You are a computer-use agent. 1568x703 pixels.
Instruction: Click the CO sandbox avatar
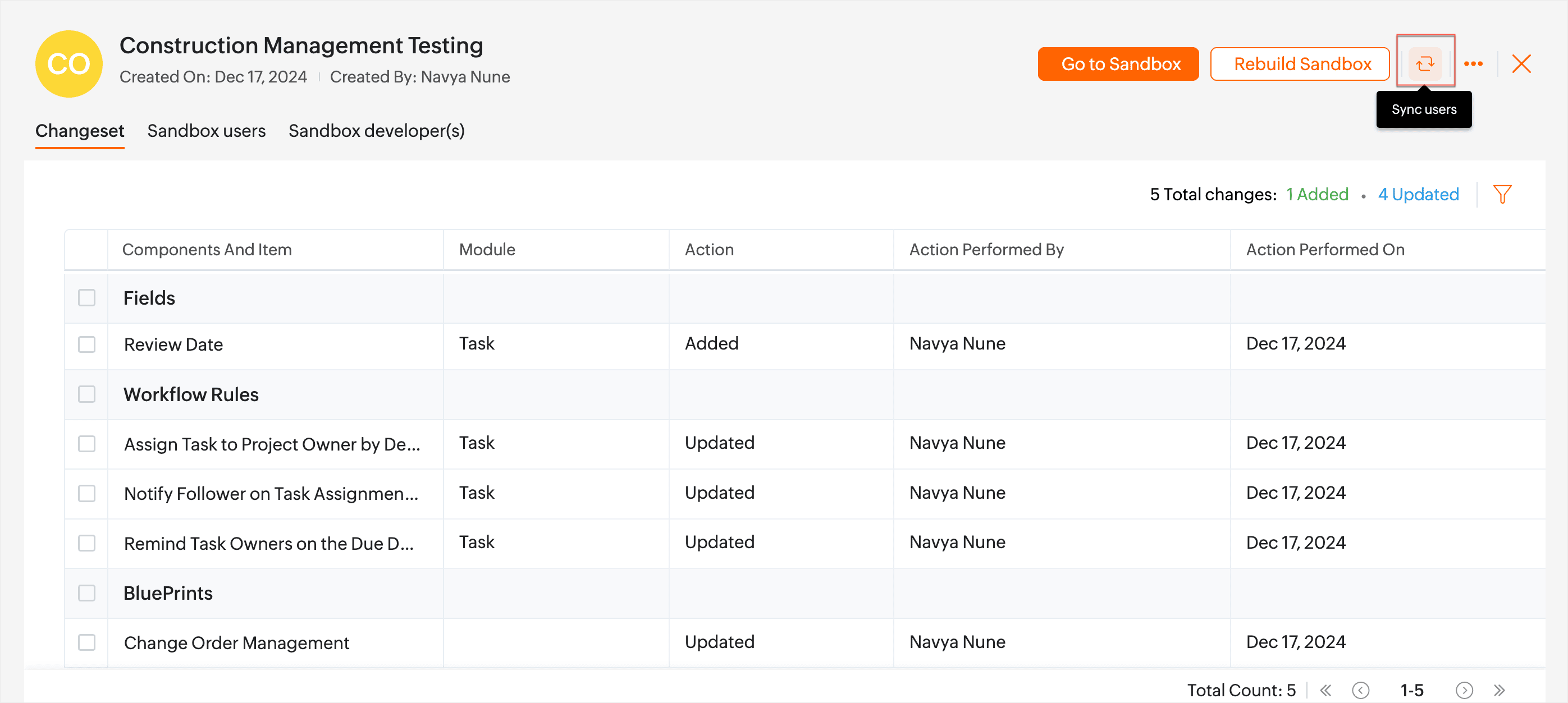tap(69, 63)
